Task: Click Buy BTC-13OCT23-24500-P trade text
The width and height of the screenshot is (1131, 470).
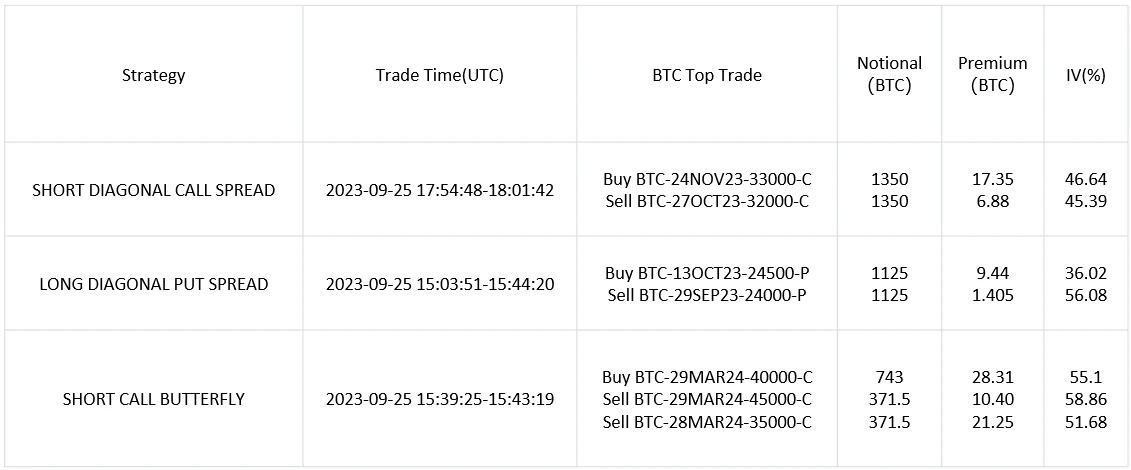Action: [x=707, y=272]
